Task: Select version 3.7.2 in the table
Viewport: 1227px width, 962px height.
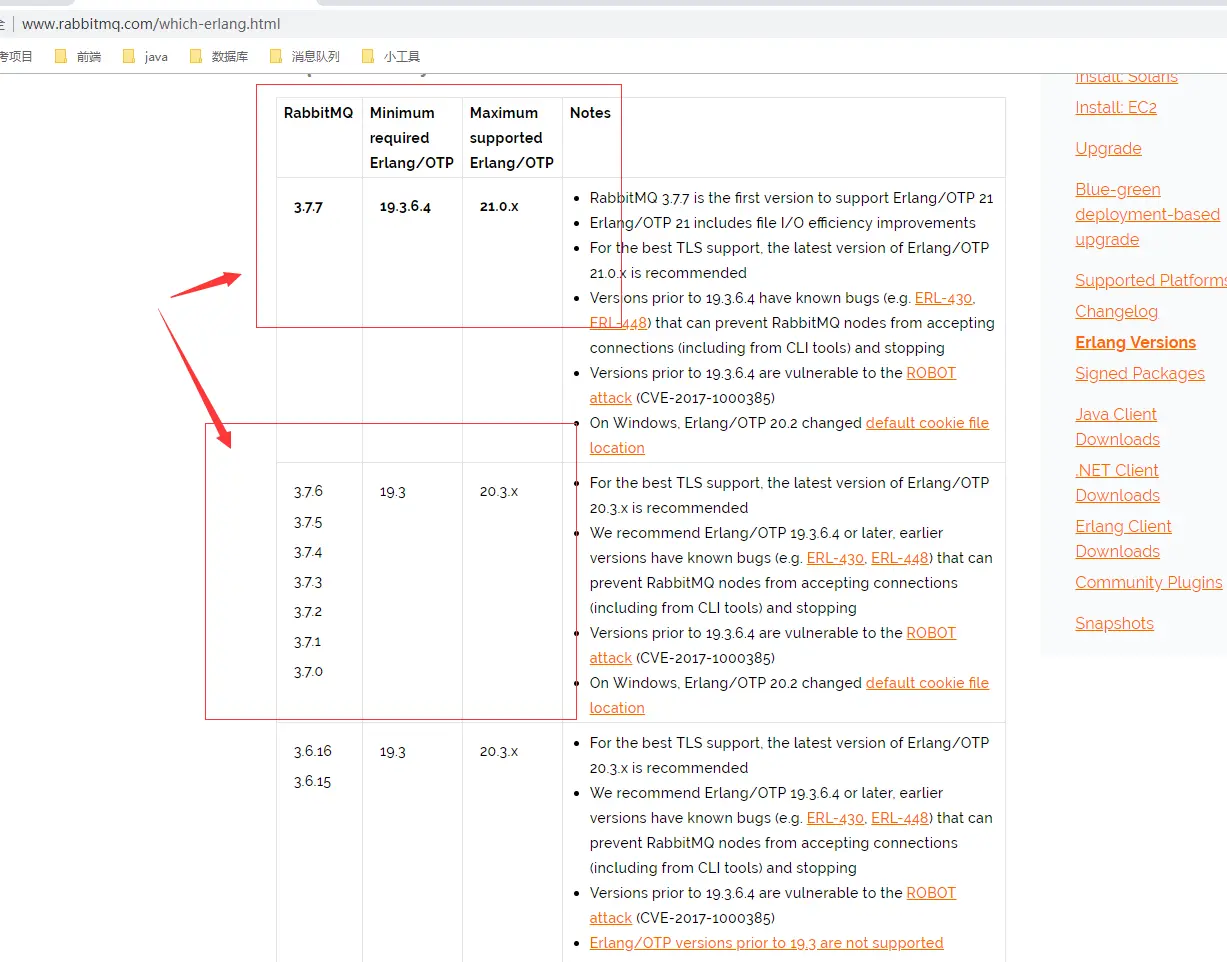Action: [x=308, y=612]
